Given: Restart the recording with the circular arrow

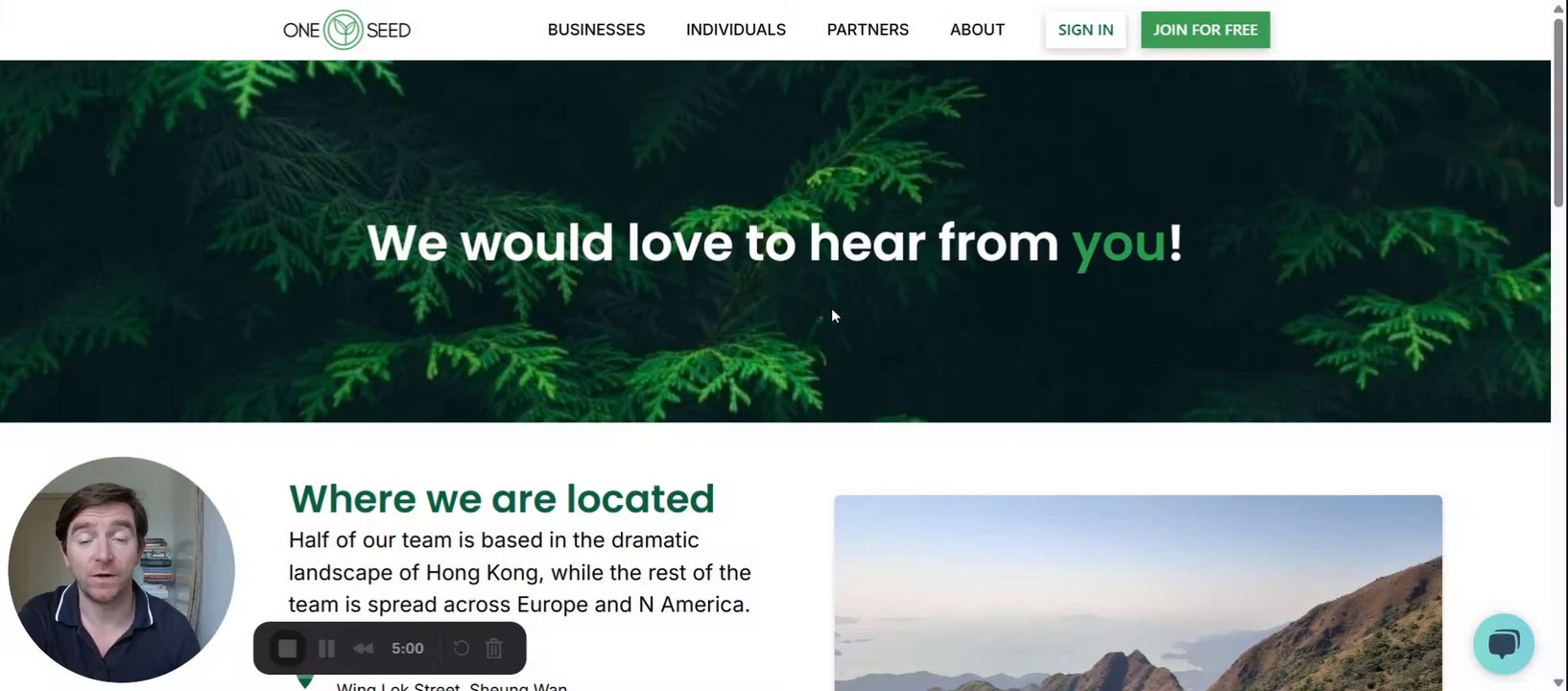Looking at the screenshot, I should pyautogui.click(x=461, y=649).
